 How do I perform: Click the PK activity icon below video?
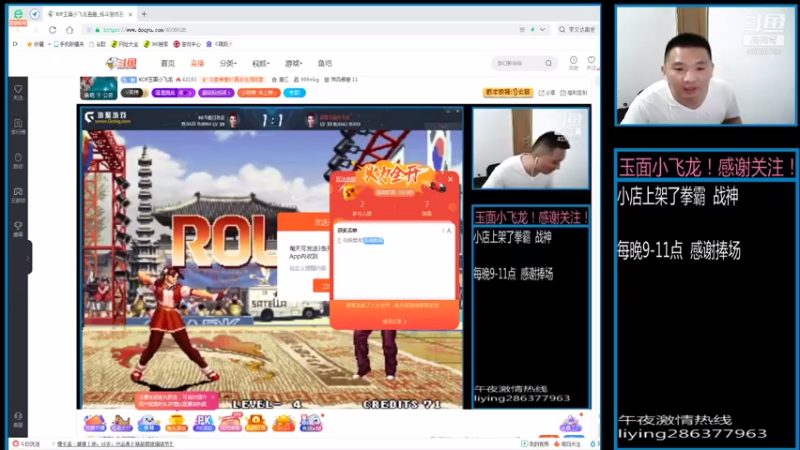click(x=203, y=423)
